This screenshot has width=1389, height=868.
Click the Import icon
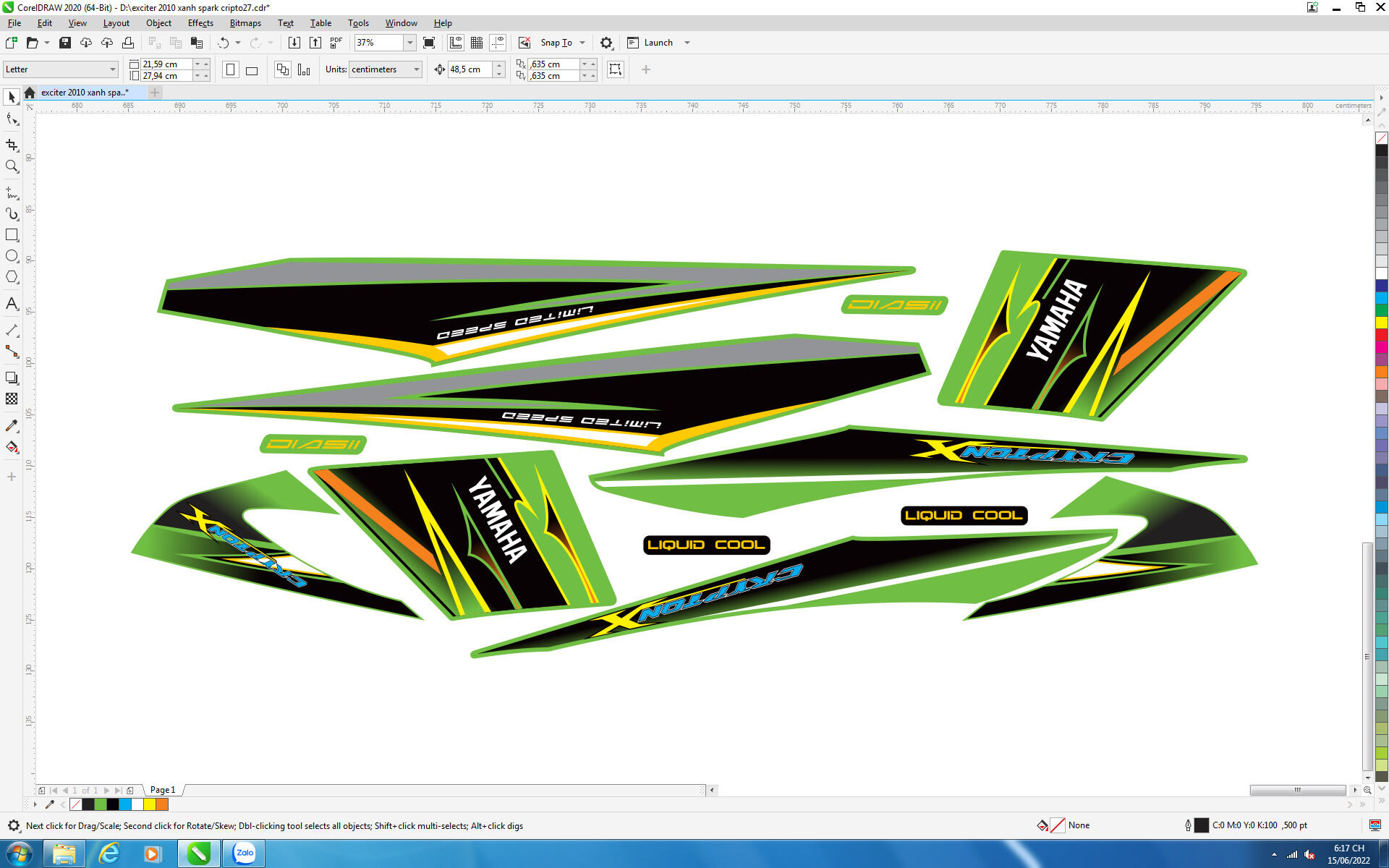pos(294,43)
